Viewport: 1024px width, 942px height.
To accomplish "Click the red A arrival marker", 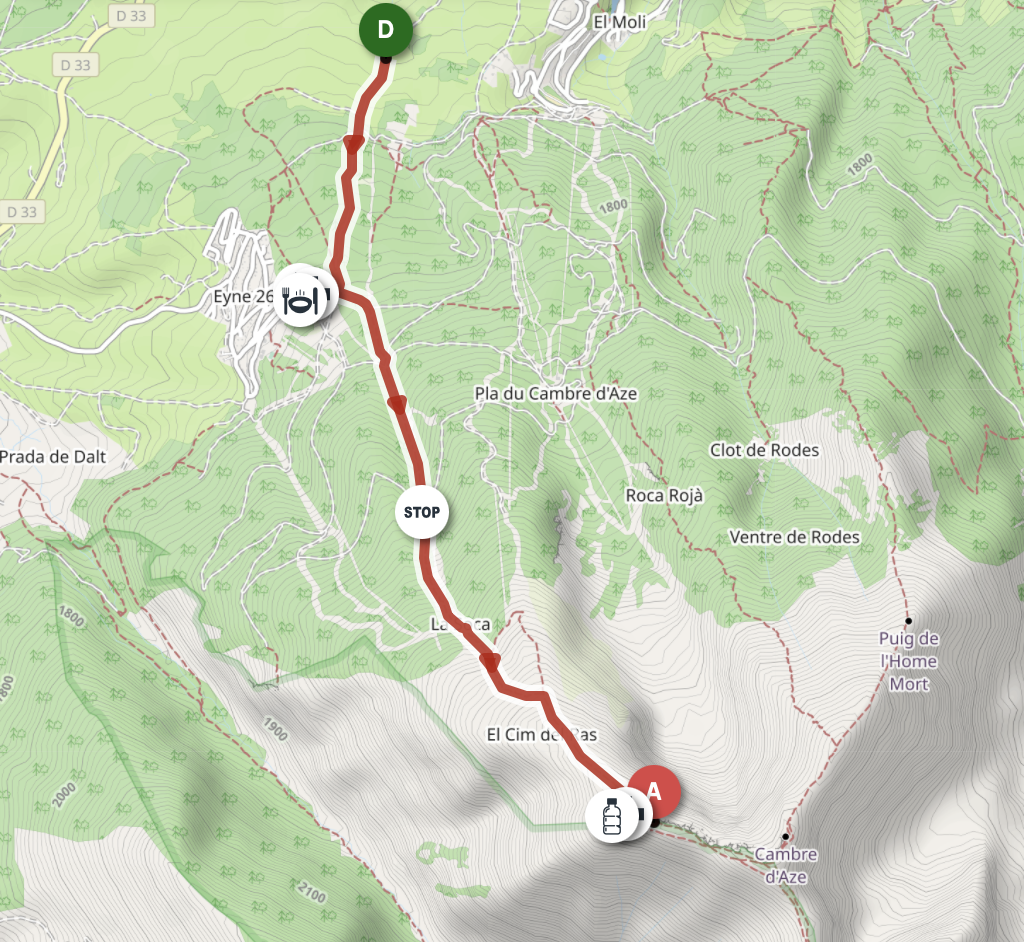I will pos(654,792).
